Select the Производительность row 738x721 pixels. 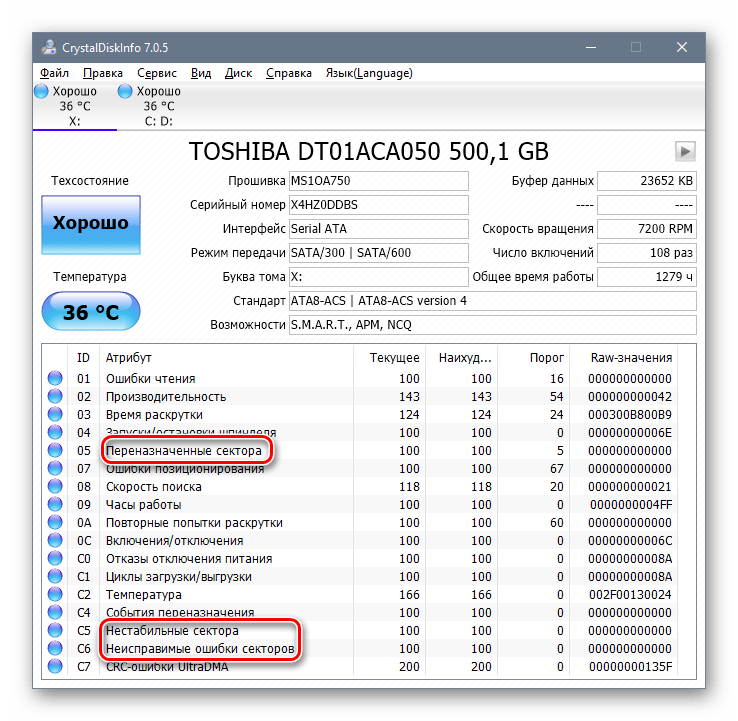pos(360,396)
